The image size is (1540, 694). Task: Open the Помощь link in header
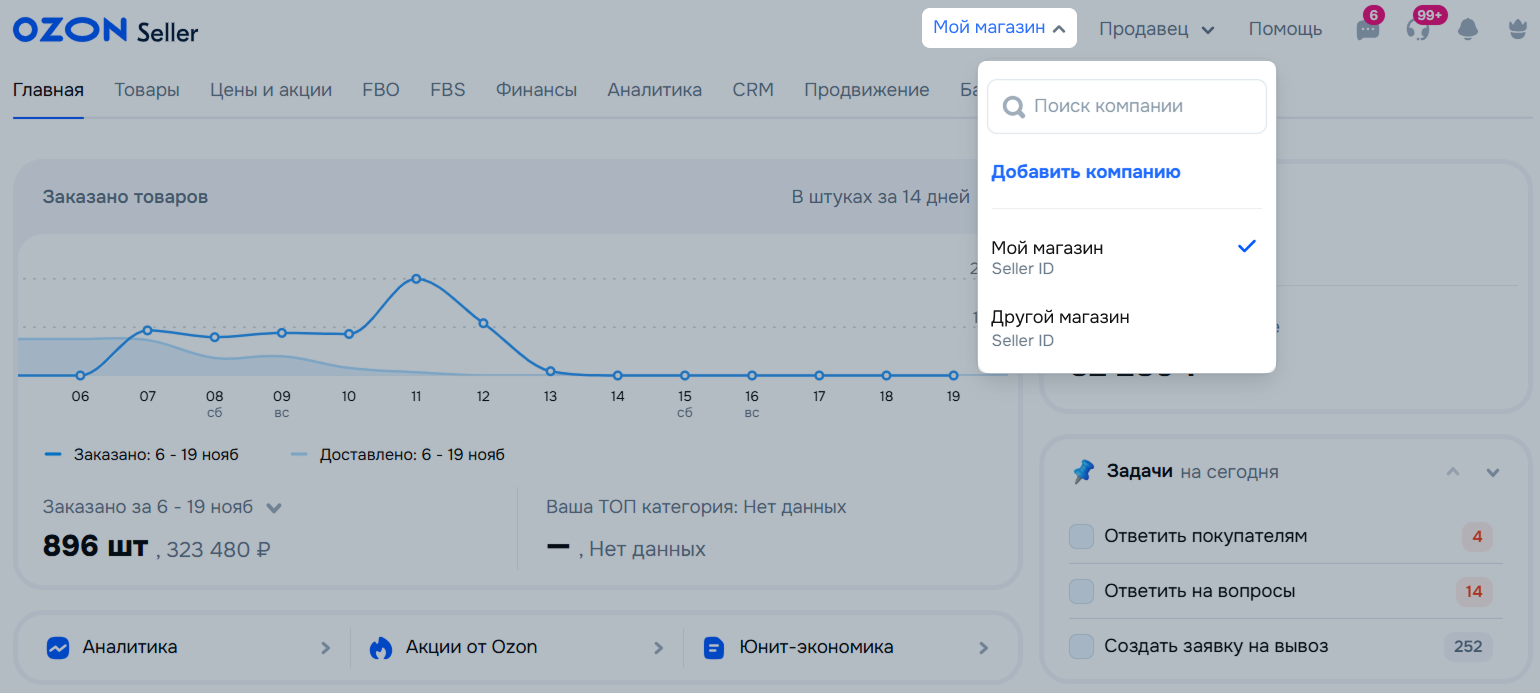pyautogui.click(x=1285, y=30)
